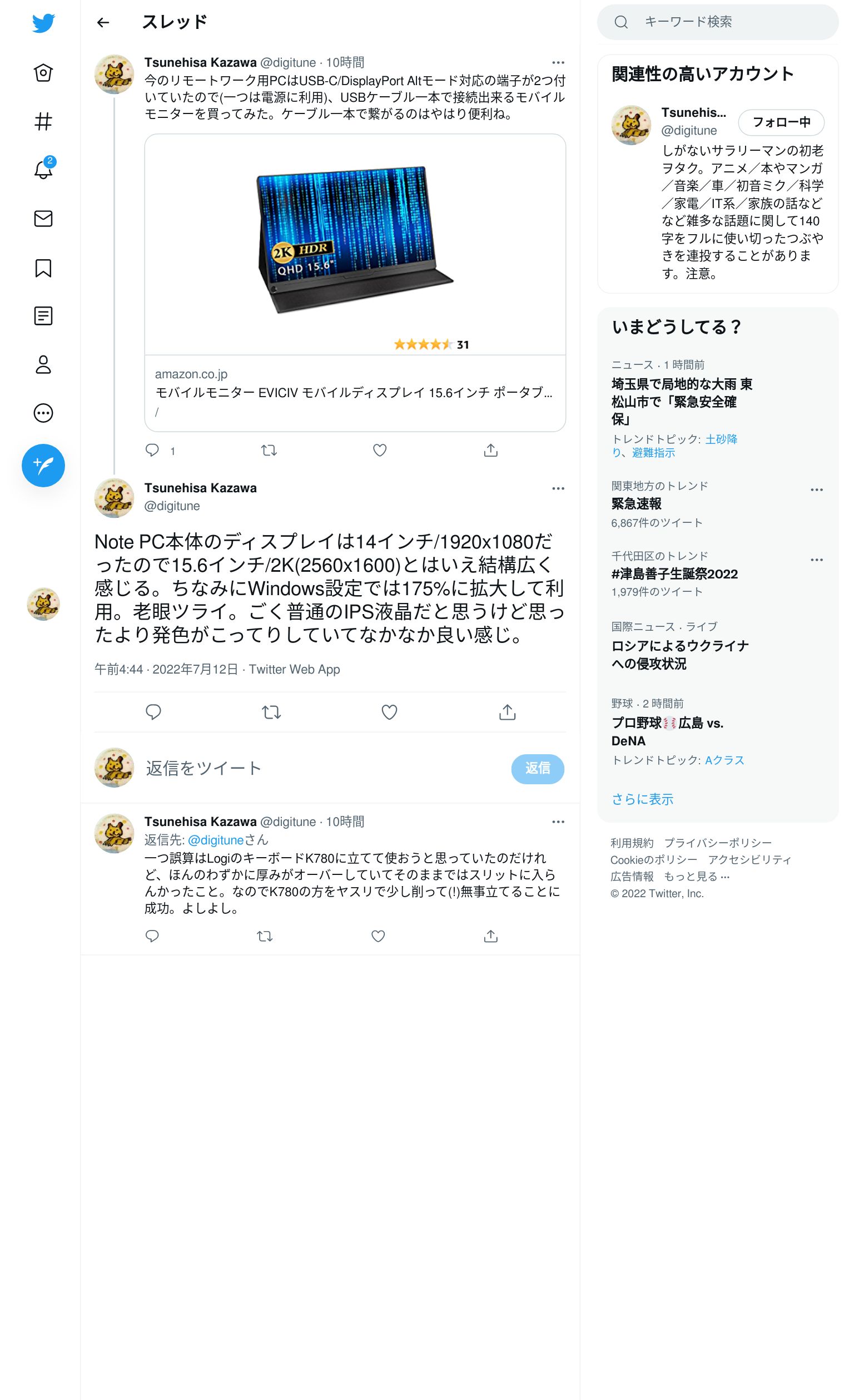Open the sidebar more circle menu
Viewport: 854px width, 1400px height.
43,413
